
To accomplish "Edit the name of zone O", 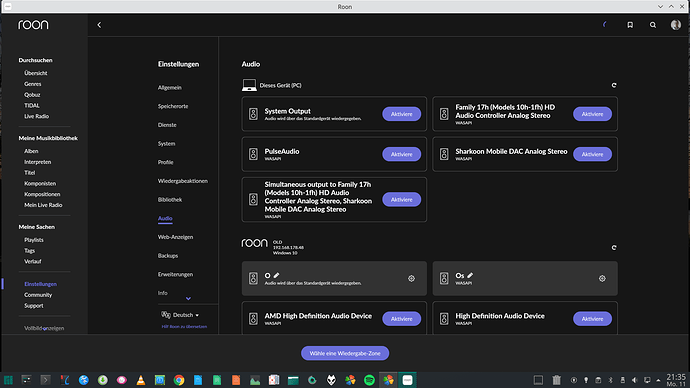I will point(276,275).
